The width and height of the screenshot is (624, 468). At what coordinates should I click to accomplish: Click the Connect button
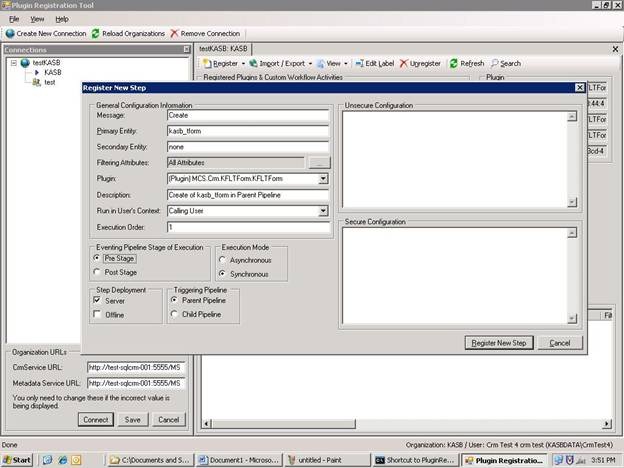(96, 419)
